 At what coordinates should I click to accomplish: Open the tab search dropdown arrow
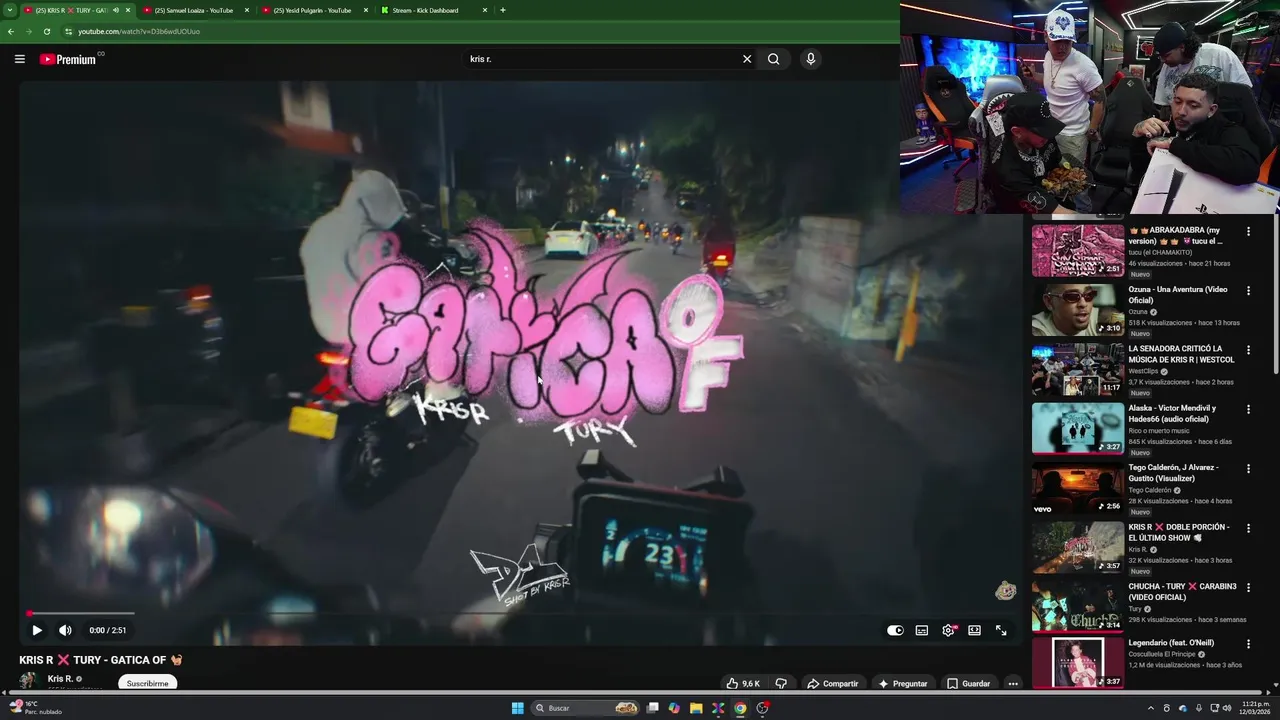9,10
